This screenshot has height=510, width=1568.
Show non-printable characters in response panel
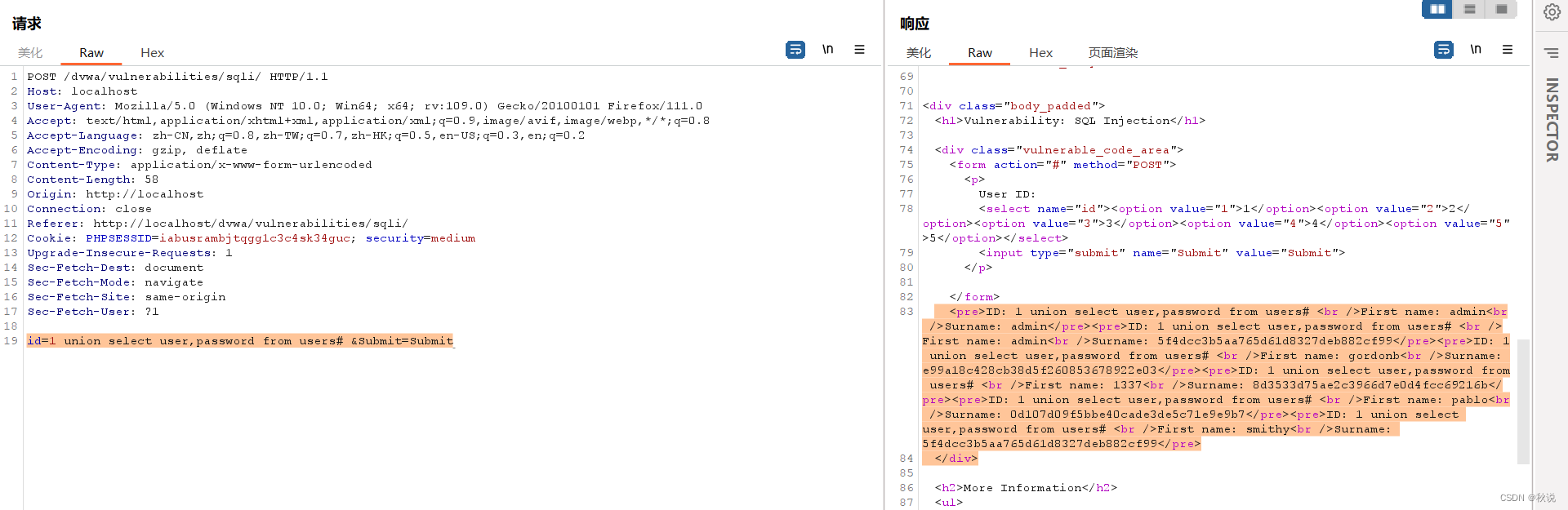[1476, 50]
